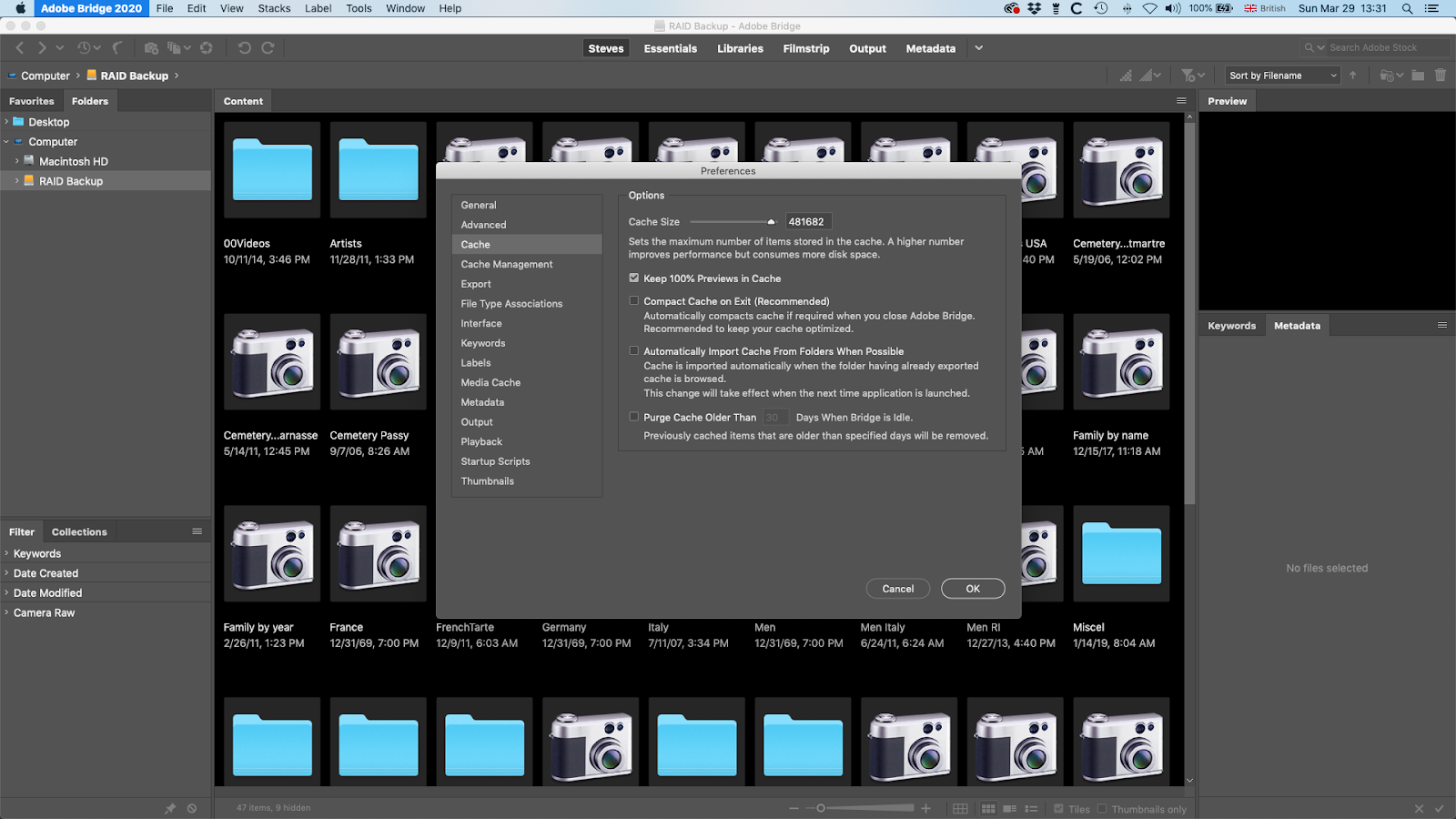Open the Tools menu

tap(359, 8)
